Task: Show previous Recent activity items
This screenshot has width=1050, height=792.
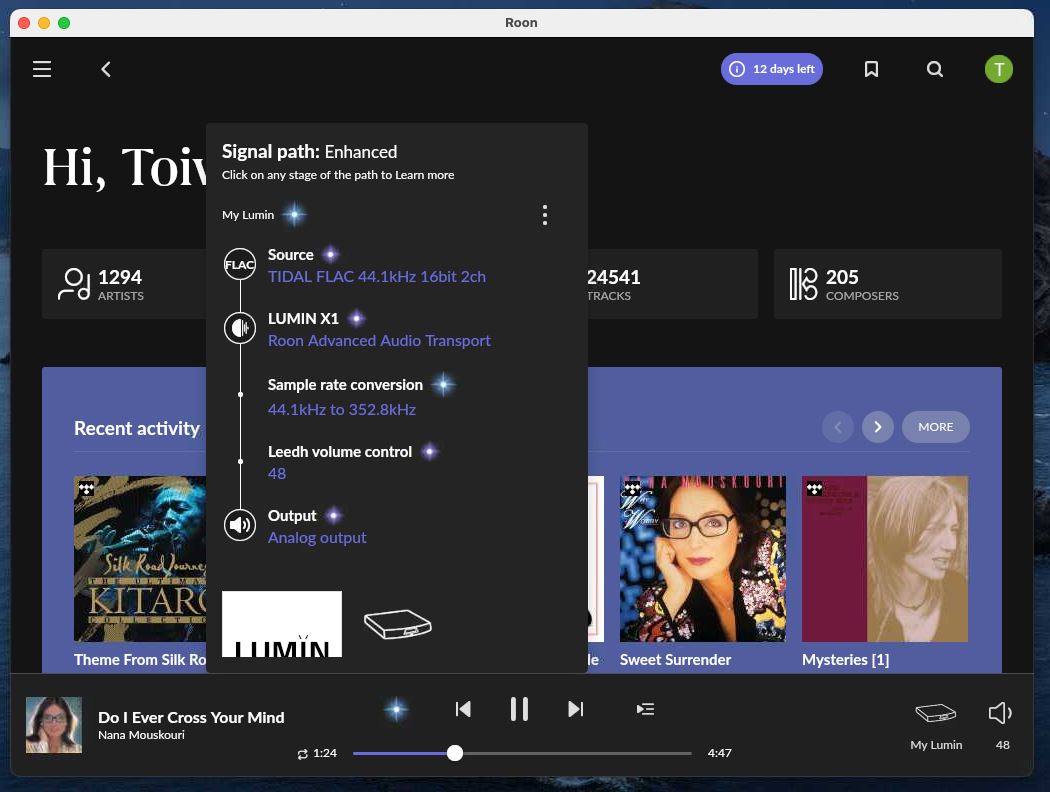Action: 838,426
